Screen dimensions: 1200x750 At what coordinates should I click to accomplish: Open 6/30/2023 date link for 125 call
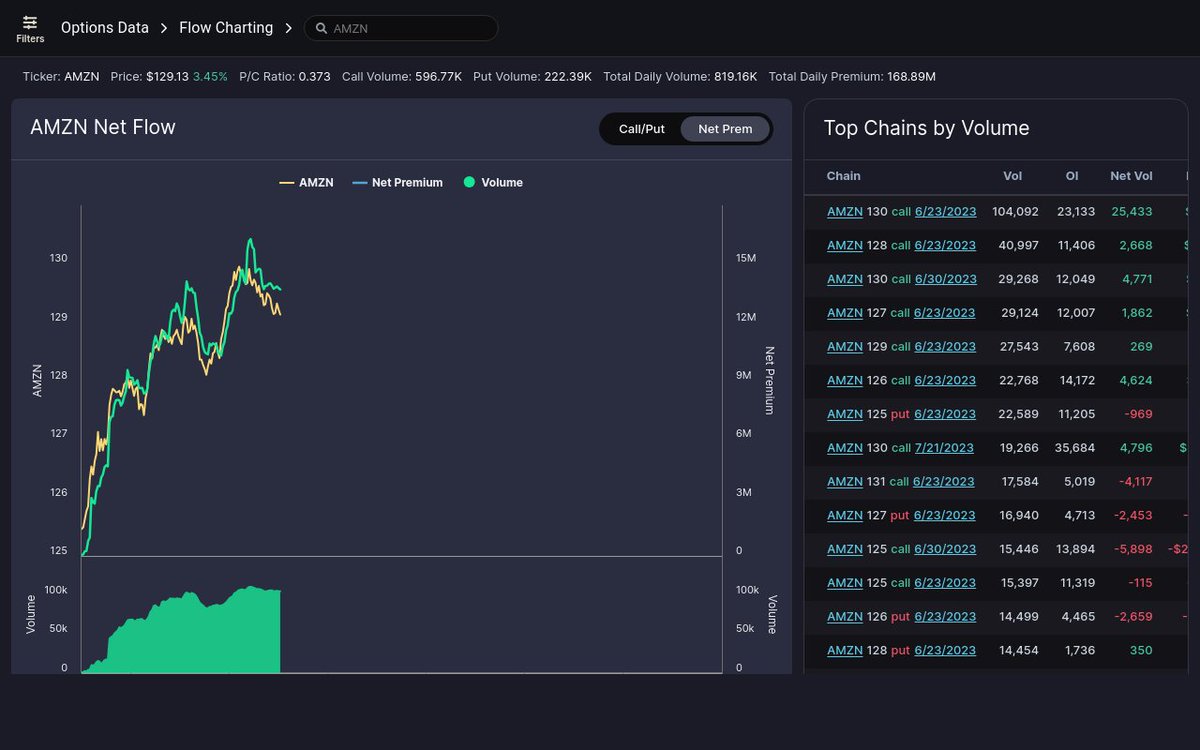(x=945, y=549)
